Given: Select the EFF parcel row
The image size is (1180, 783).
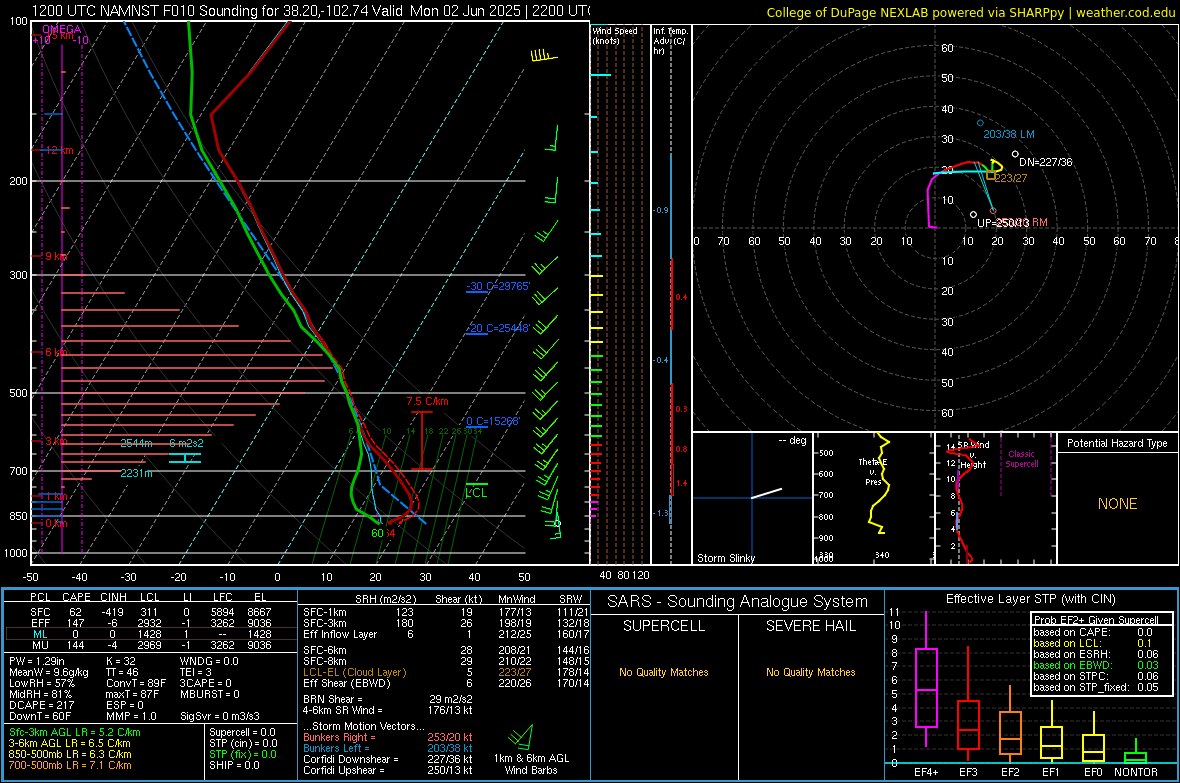Looking at the screenshot, I should [x=151, y=623].
